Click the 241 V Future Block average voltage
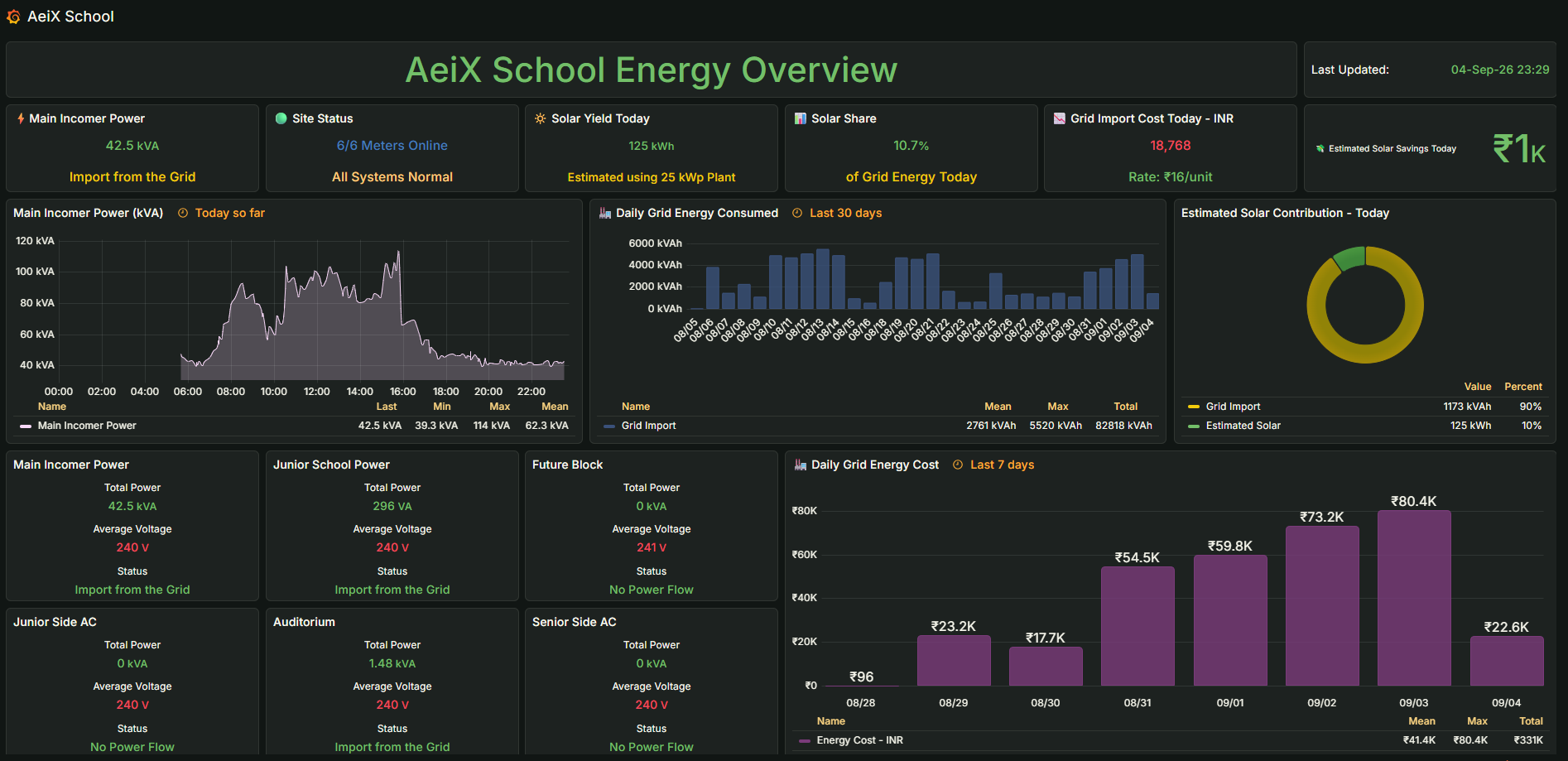 coord(651,547)
